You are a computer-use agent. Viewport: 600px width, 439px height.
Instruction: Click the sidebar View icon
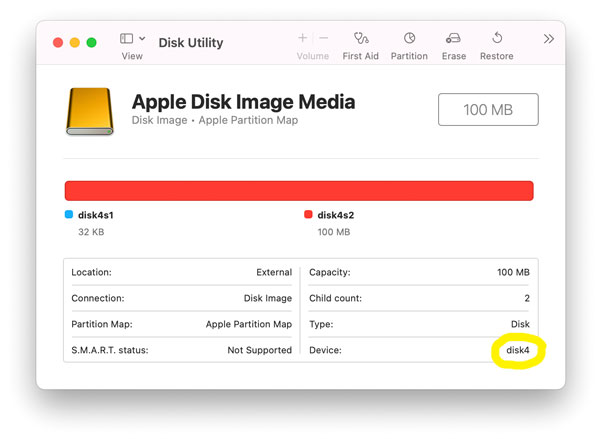point(127,39)
